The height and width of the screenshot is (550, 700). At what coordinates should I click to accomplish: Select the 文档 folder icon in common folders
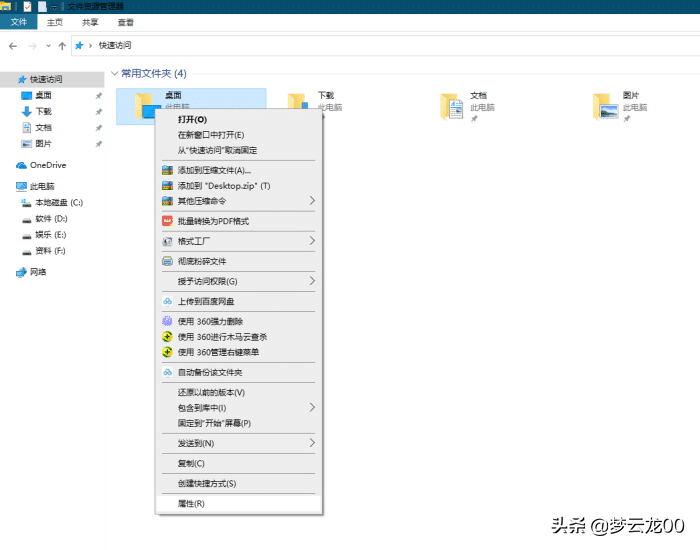[x=452, y=106]
